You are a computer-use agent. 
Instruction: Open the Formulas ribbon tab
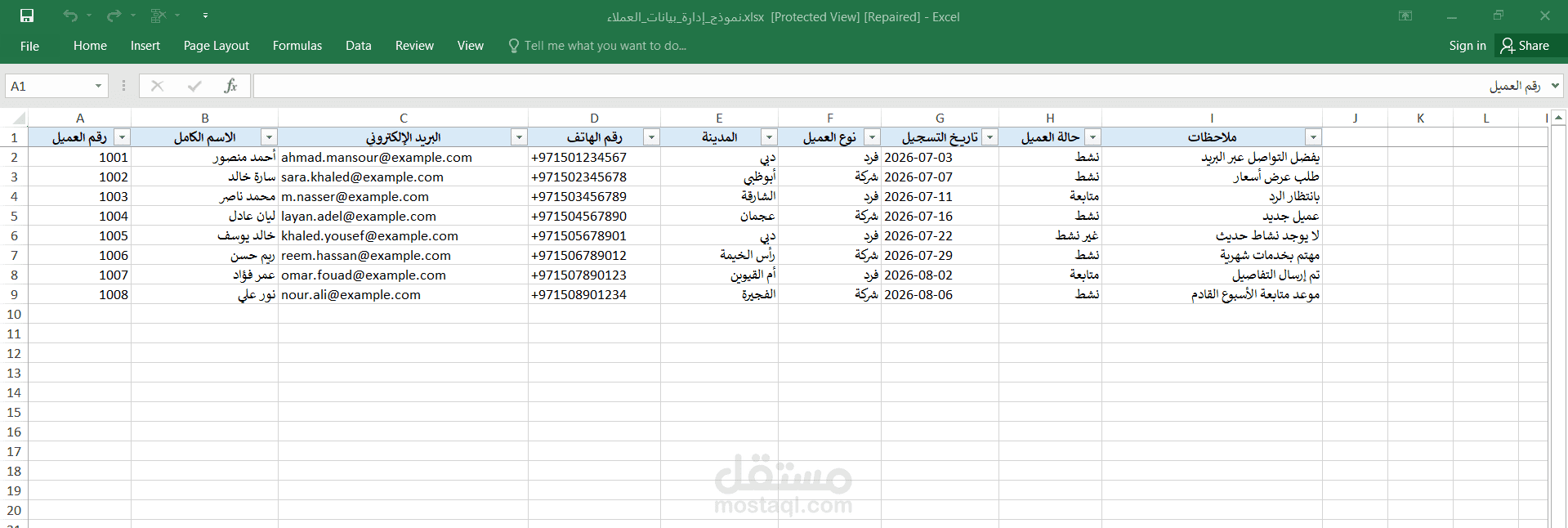[x=297, y=46]
